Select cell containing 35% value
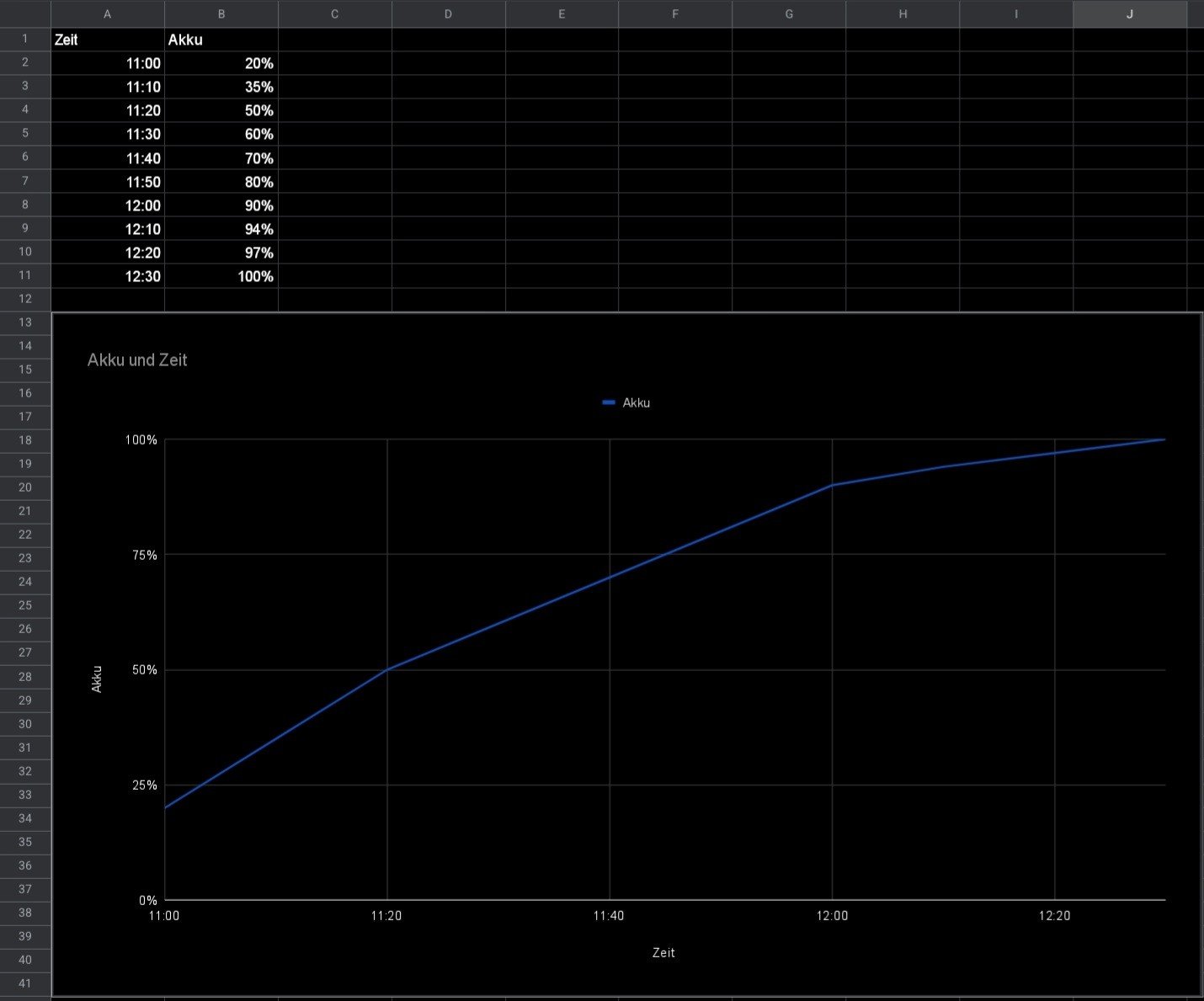This screenshot has height=1001, width=1204. 221,87
